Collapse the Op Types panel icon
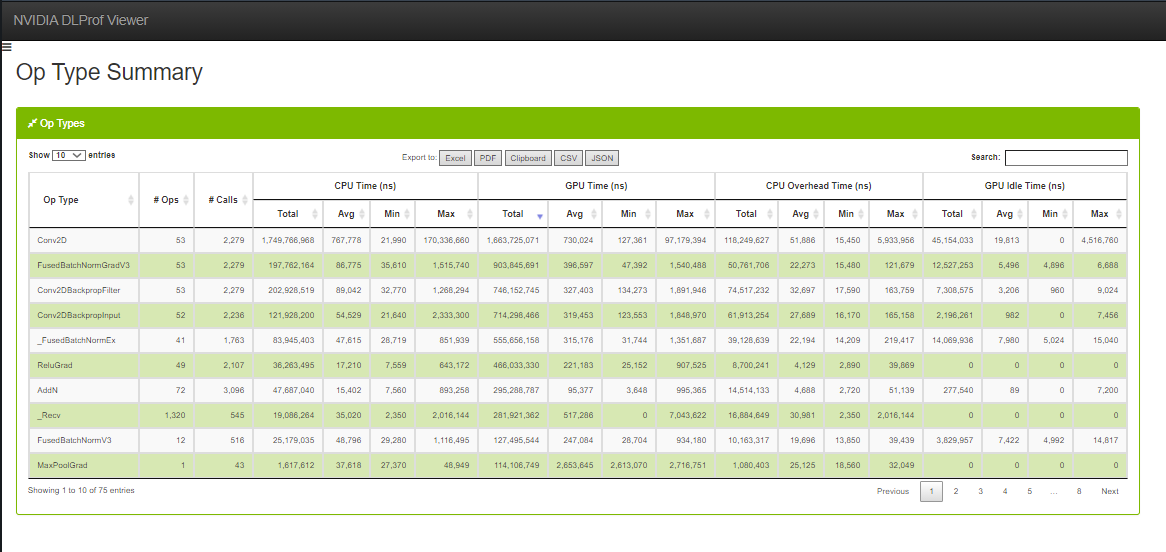1166x552 pixels. (x=33, y=123)
